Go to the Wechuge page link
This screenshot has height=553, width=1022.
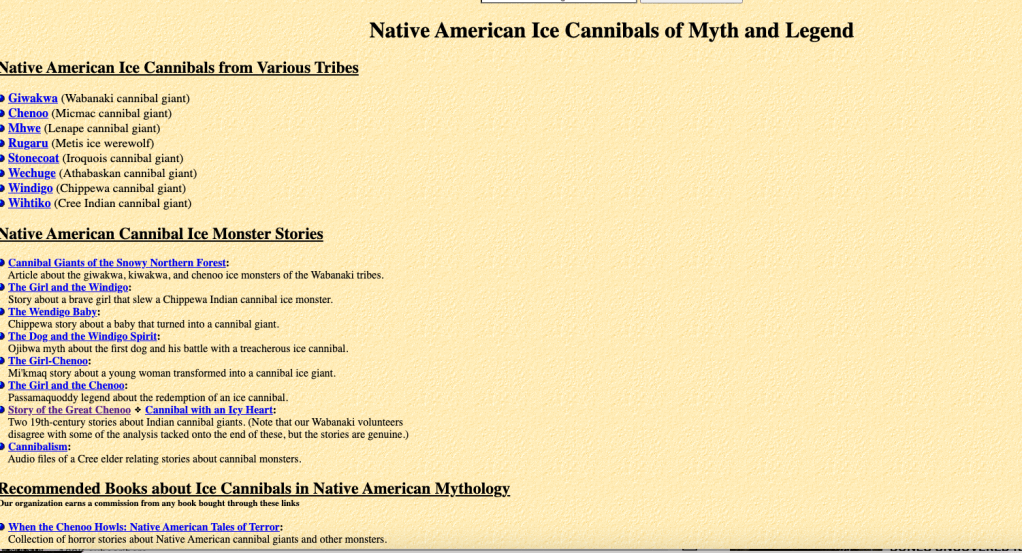click(x=32, y=173)
